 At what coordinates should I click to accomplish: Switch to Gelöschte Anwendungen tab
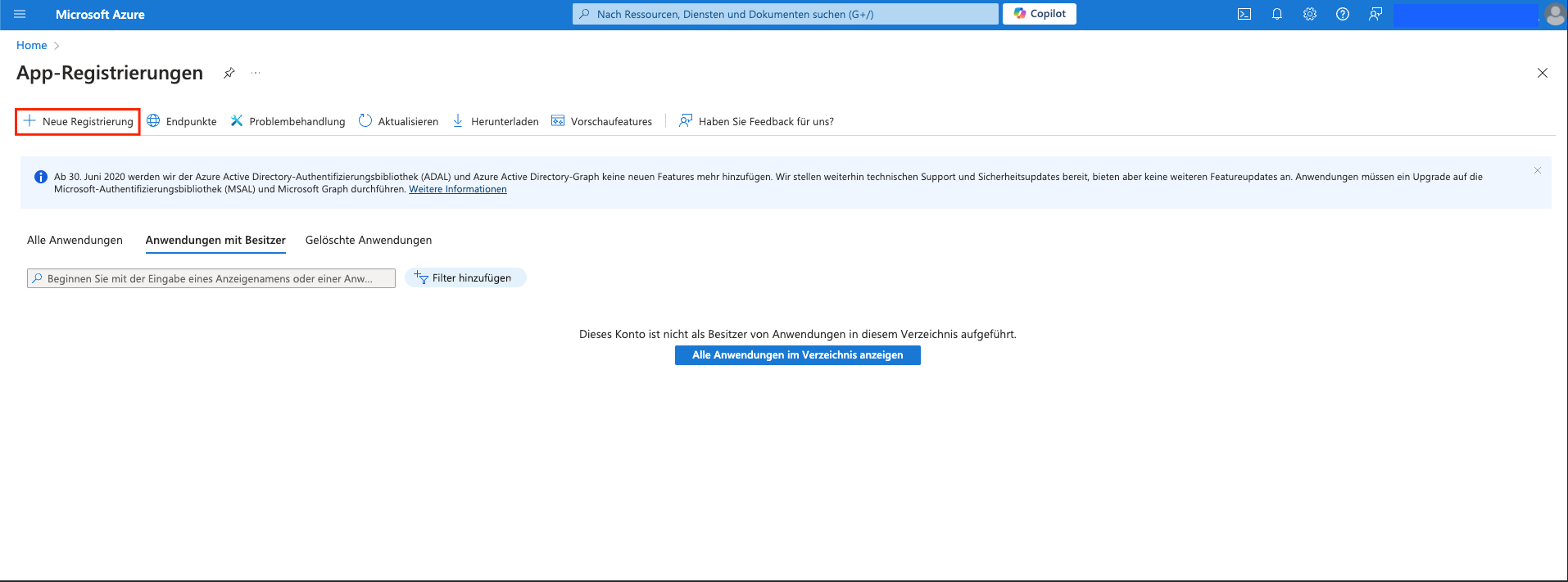pyautogui.click(x=368, y=240)
